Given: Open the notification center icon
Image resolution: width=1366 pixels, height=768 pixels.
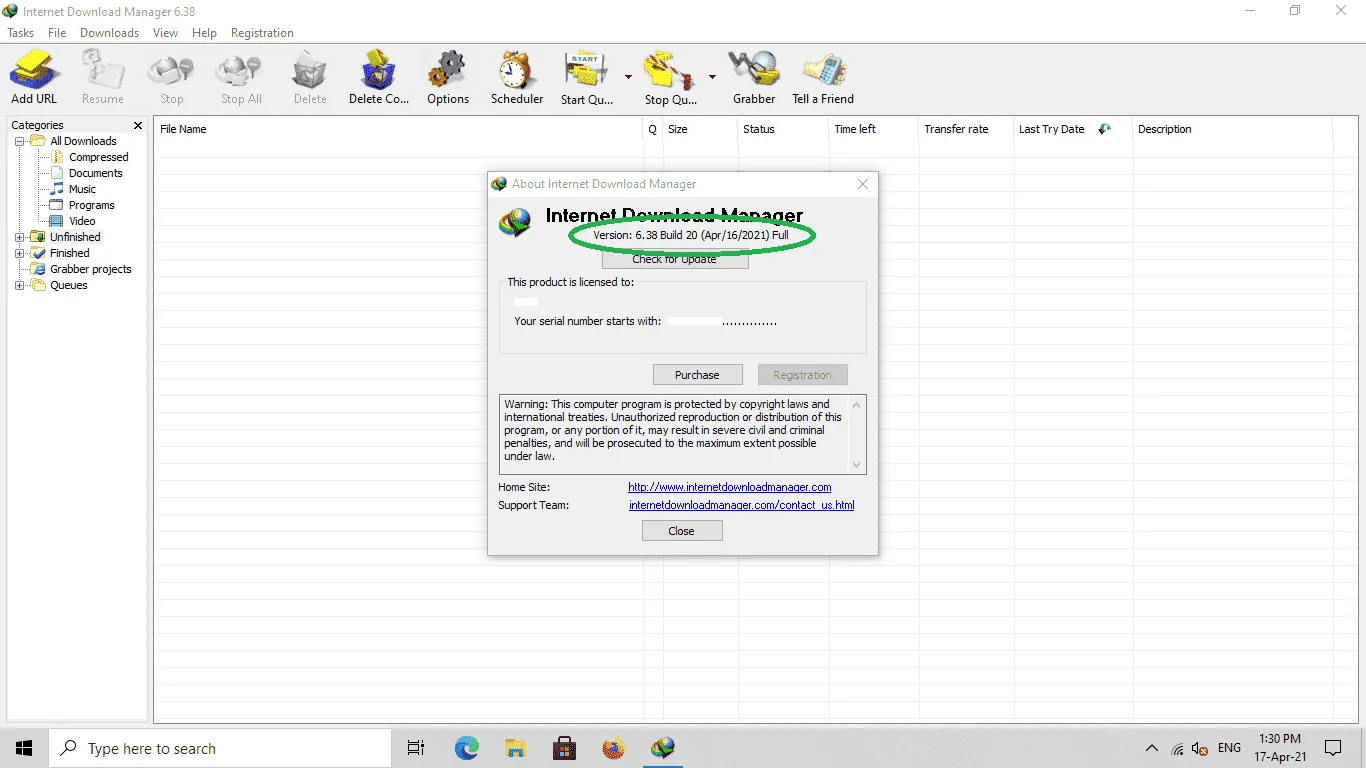Looking at the screenshot, I should coord(1333,748).
